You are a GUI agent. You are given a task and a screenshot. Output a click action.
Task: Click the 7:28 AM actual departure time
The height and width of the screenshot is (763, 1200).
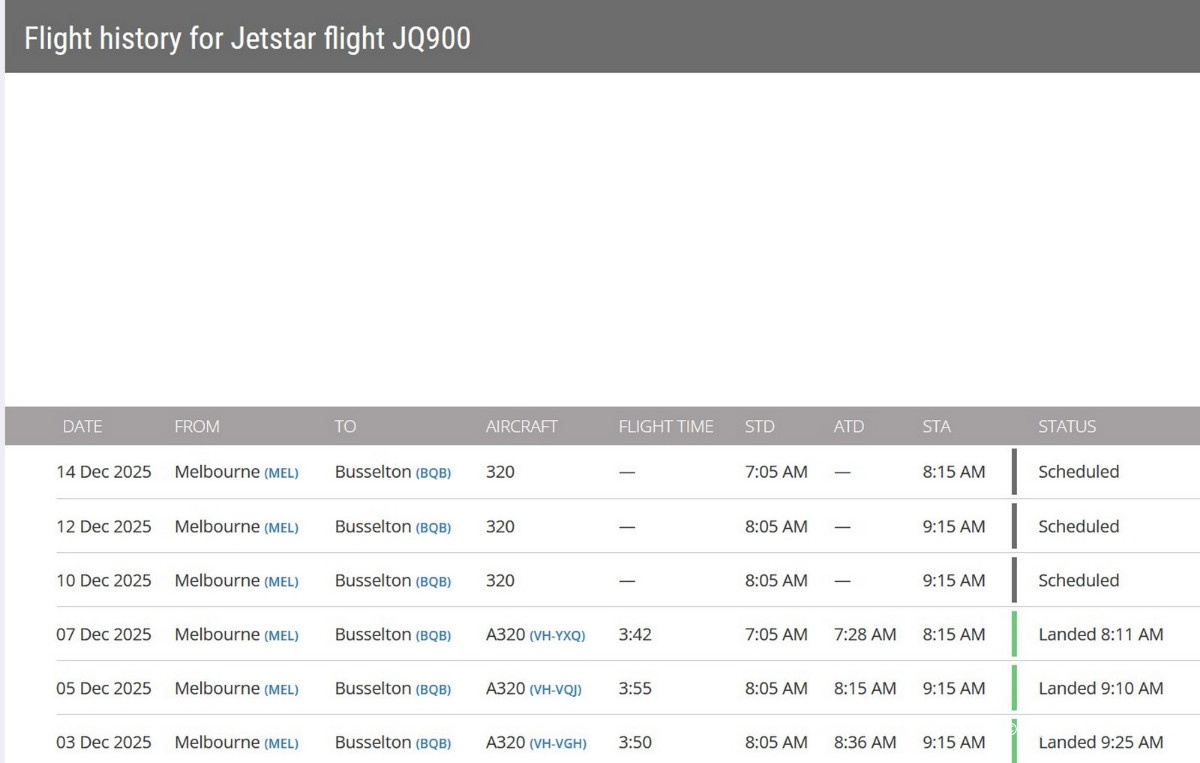[x=865, y=634]
